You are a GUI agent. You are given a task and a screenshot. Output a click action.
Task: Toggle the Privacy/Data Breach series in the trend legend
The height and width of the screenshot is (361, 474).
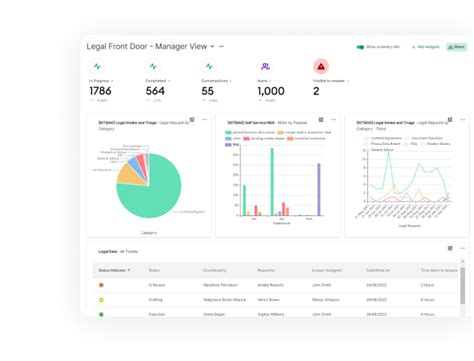coord(382,144)
